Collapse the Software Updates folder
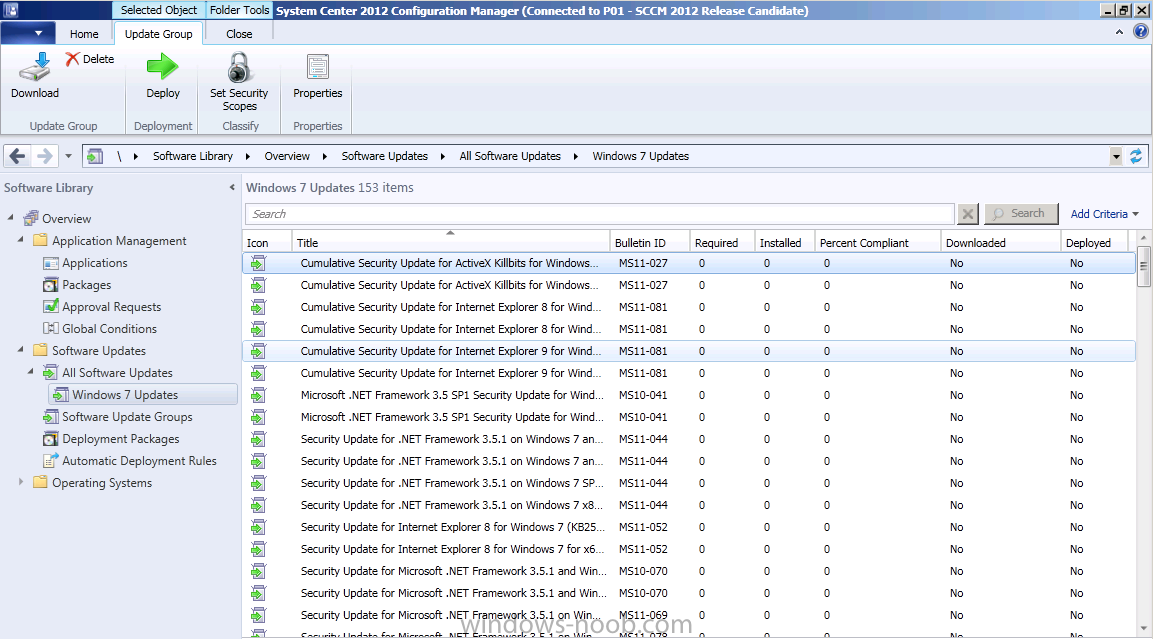 tap(21, 350)
